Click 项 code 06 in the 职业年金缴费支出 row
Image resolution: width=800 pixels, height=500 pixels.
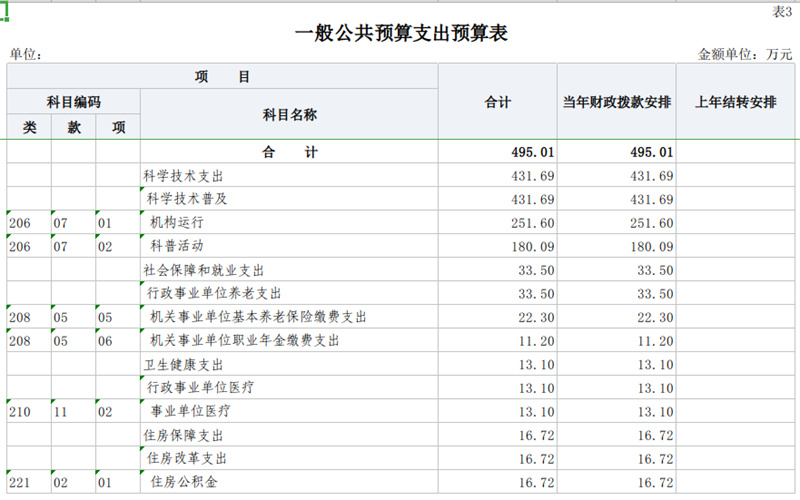pyautogui.click(x=105, y=341)
